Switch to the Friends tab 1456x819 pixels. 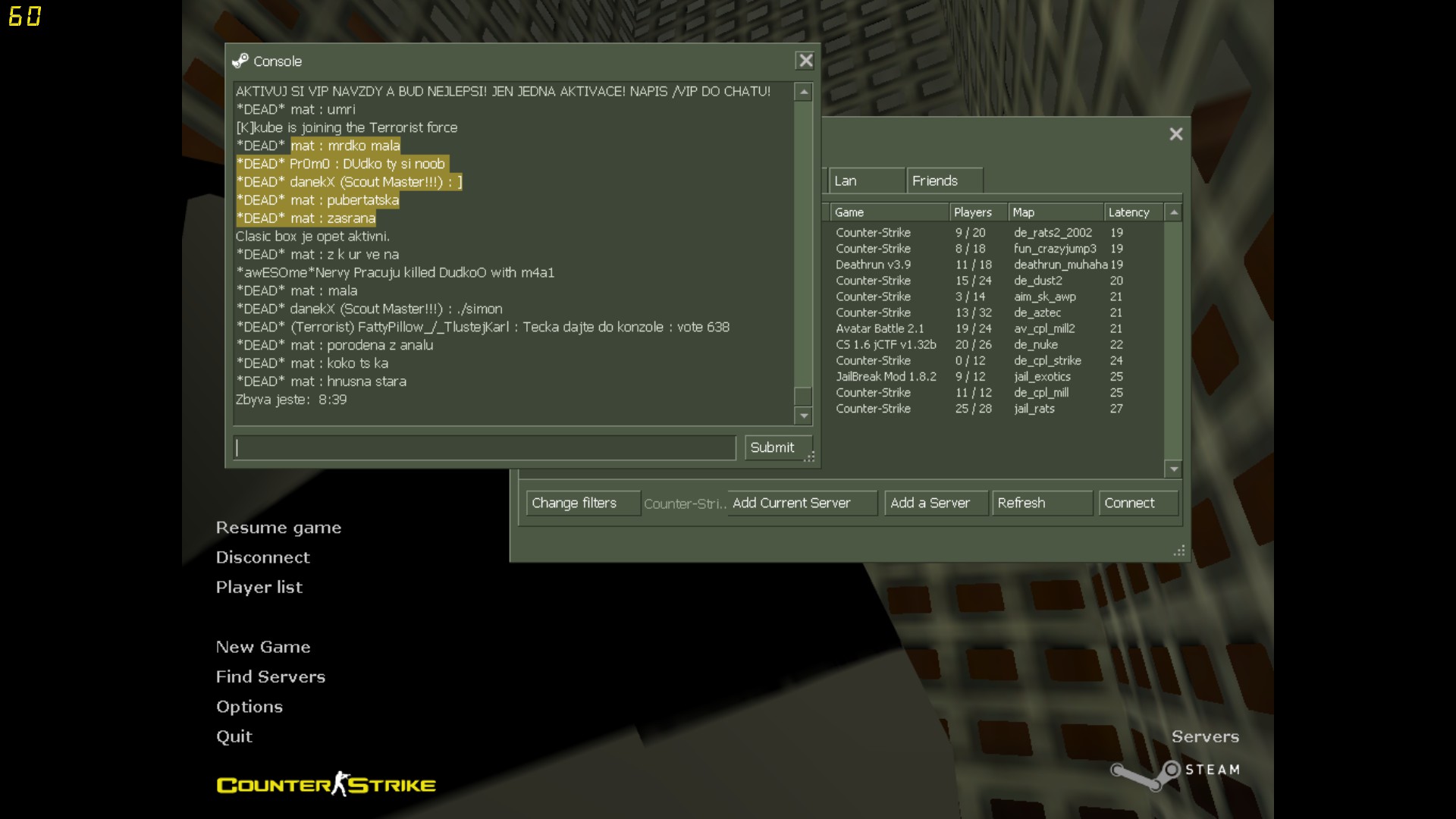pos(944,180)
